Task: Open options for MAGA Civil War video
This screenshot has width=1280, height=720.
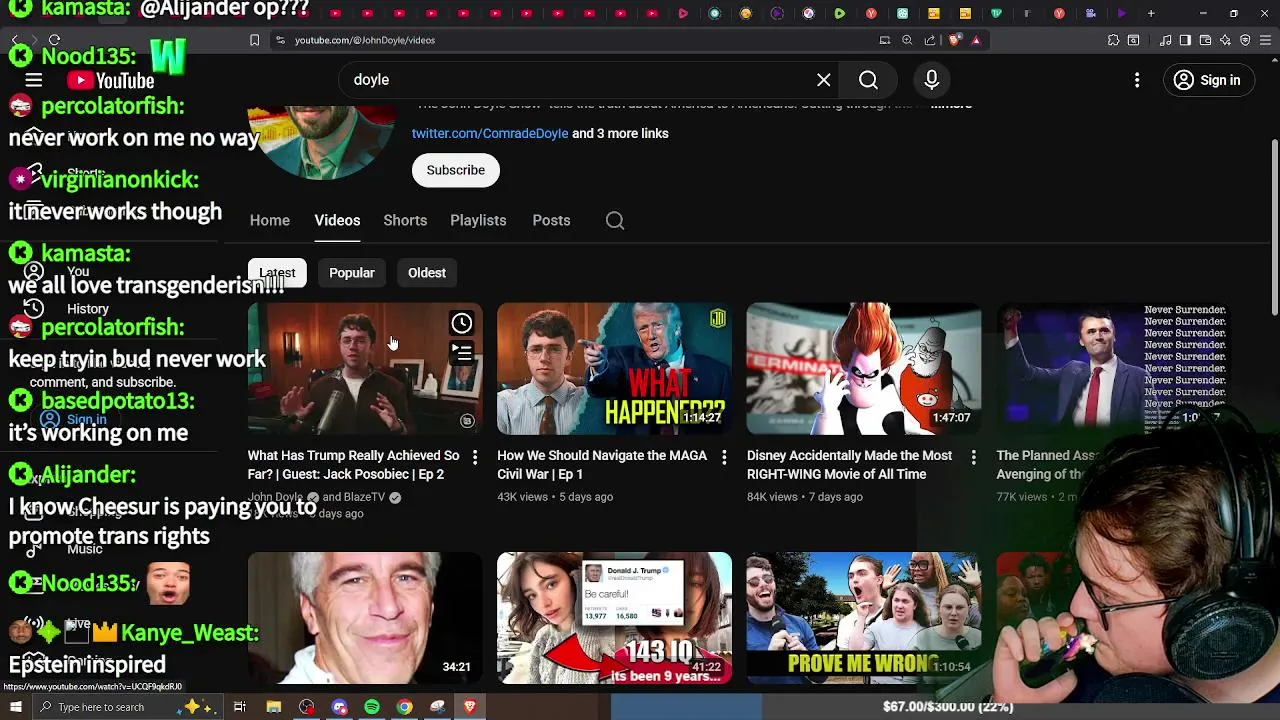Action: [724, 457]
